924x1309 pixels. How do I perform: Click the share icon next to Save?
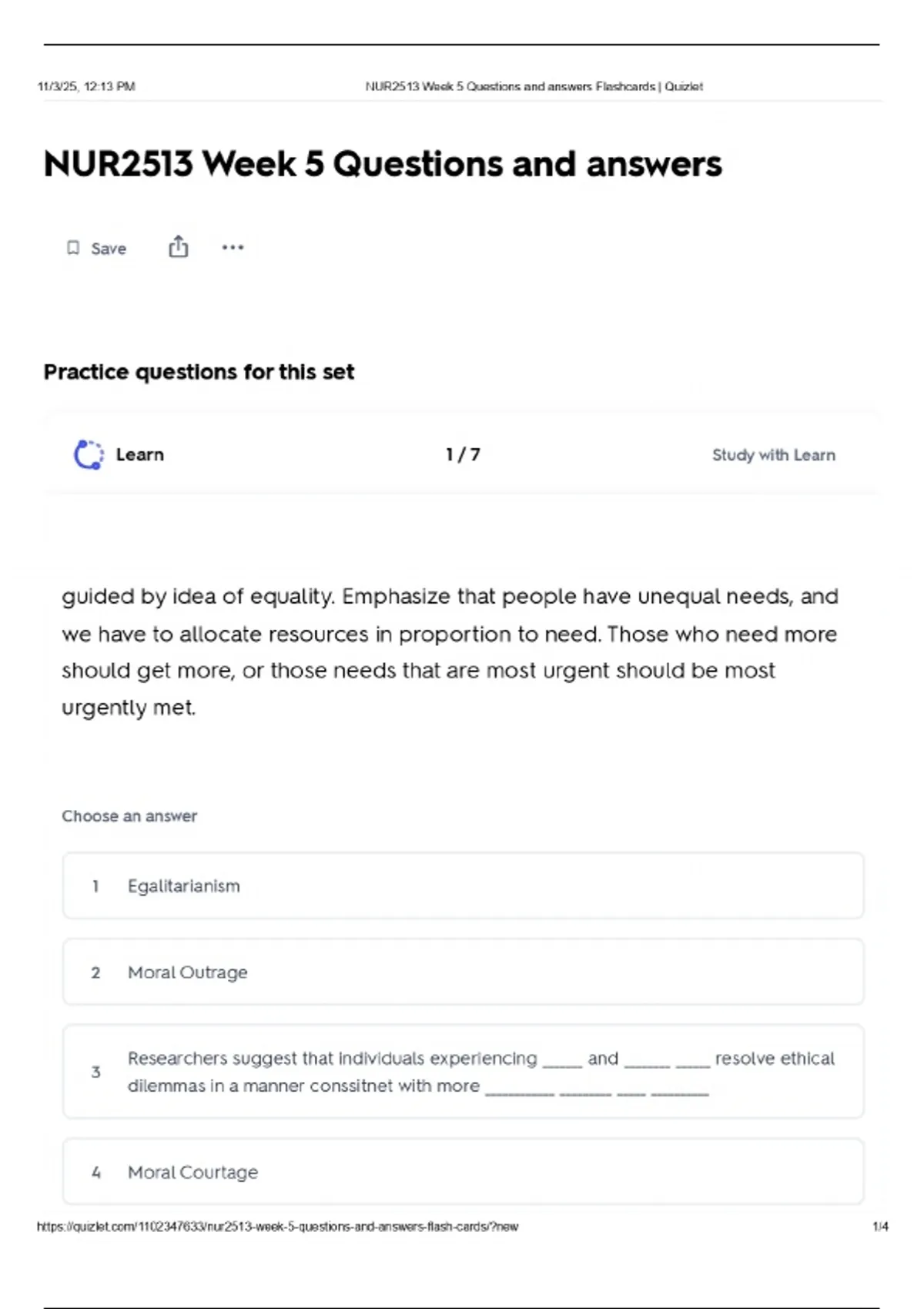[x=178, y=247]
